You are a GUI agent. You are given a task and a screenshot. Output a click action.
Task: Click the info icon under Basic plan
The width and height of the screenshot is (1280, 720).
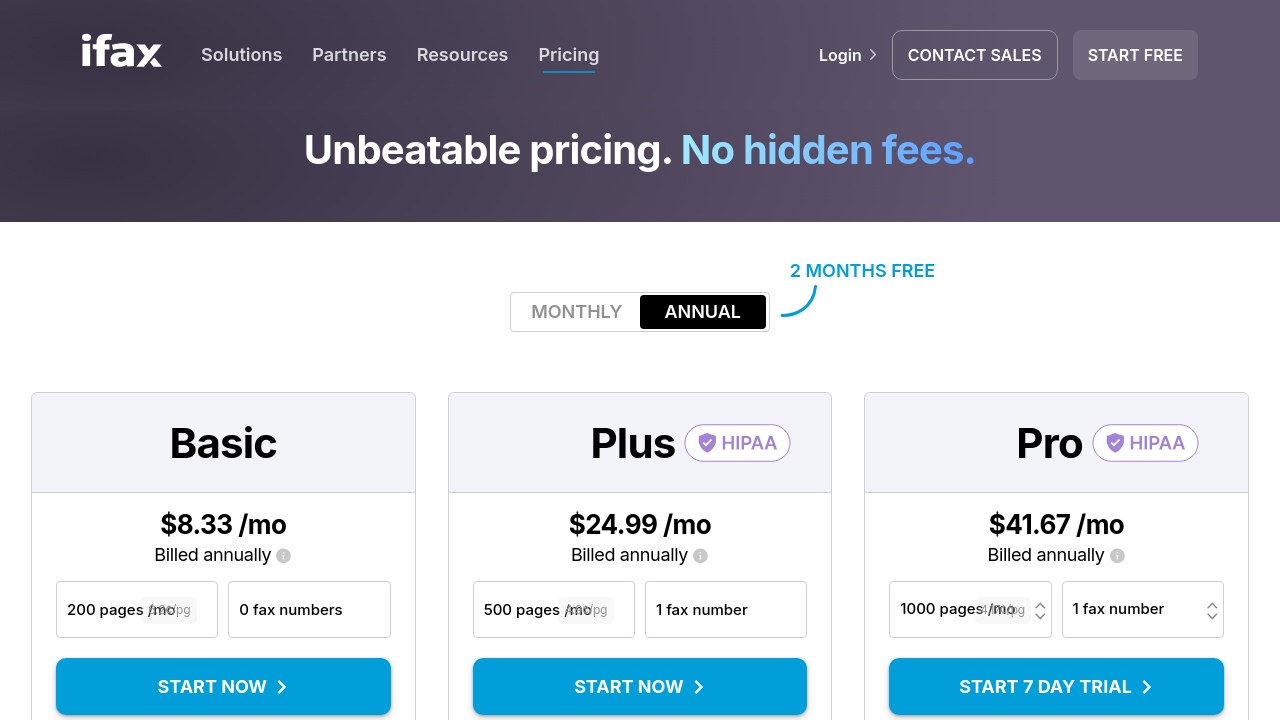[283, 556]
